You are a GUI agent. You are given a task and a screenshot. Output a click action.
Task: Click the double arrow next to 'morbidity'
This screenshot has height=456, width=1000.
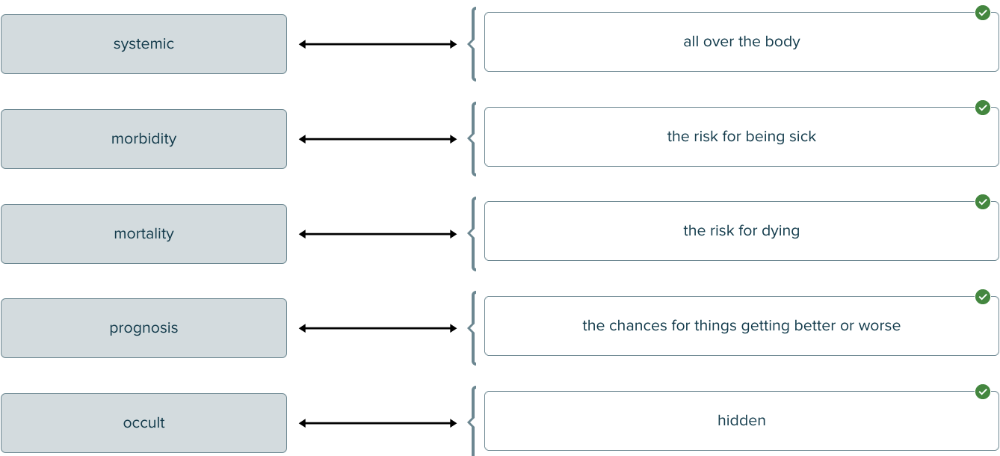378,139
